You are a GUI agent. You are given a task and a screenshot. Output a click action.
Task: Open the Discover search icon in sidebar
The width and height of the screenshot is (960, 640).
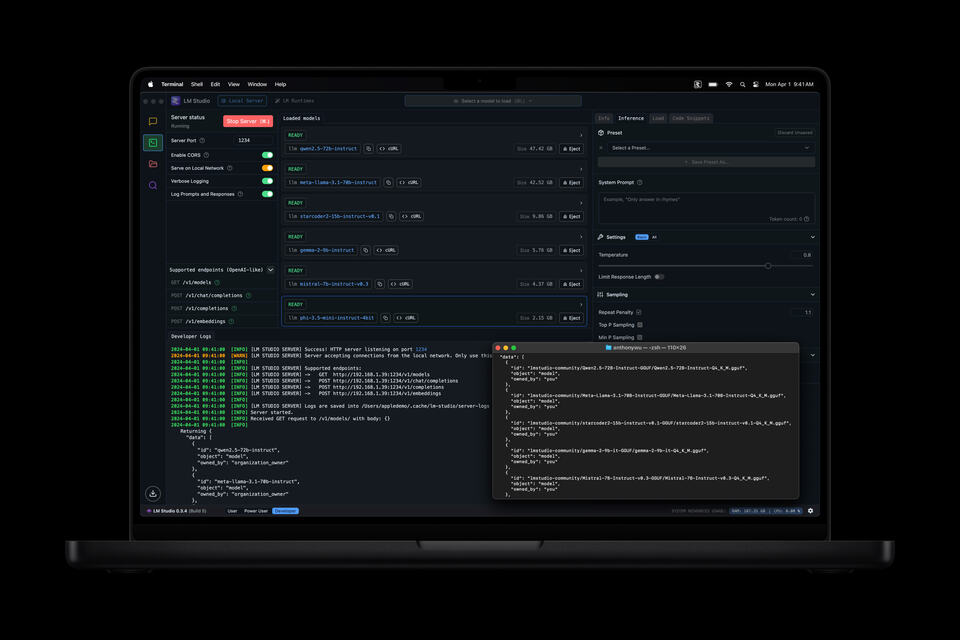[153, 185]
